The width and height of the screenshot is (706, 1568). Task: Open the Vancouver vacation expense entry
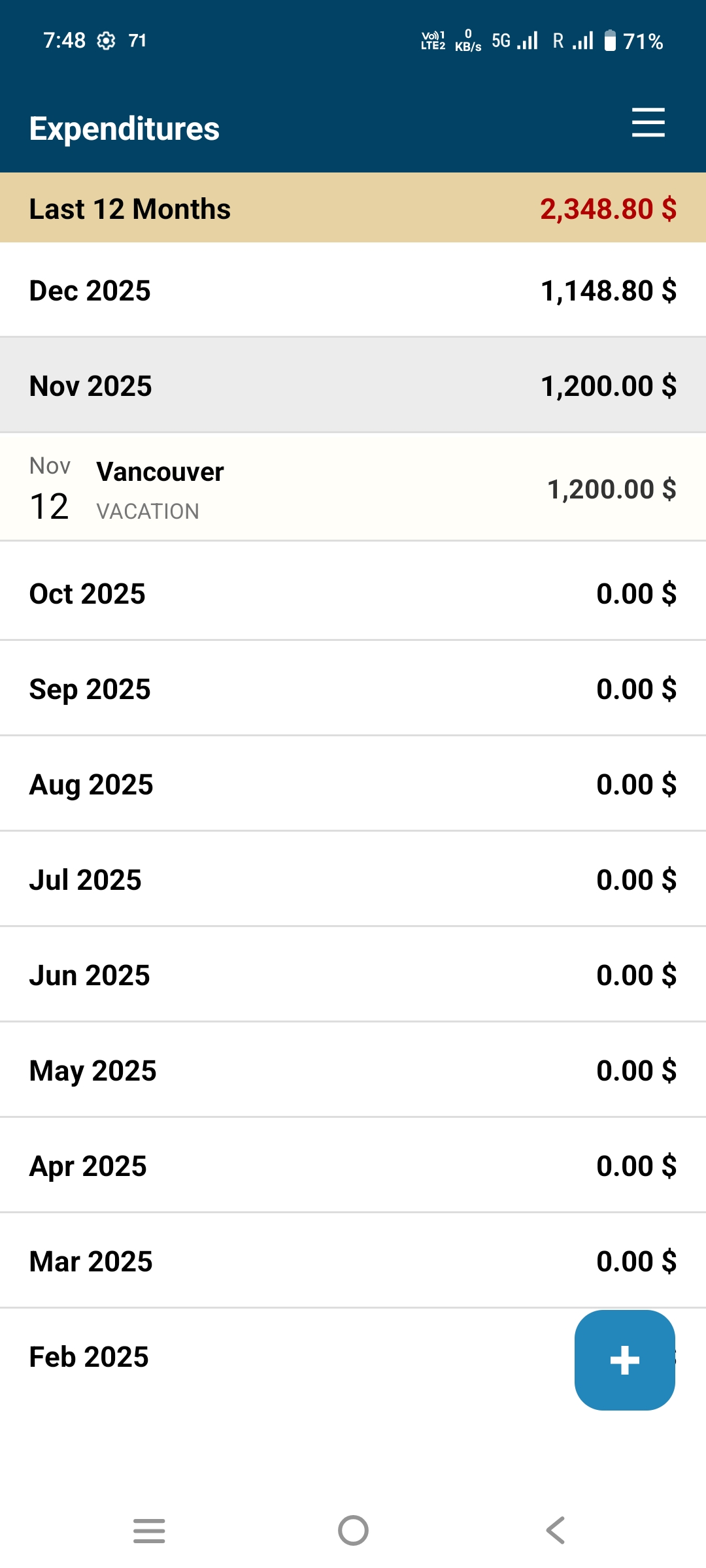click(353, 487)
